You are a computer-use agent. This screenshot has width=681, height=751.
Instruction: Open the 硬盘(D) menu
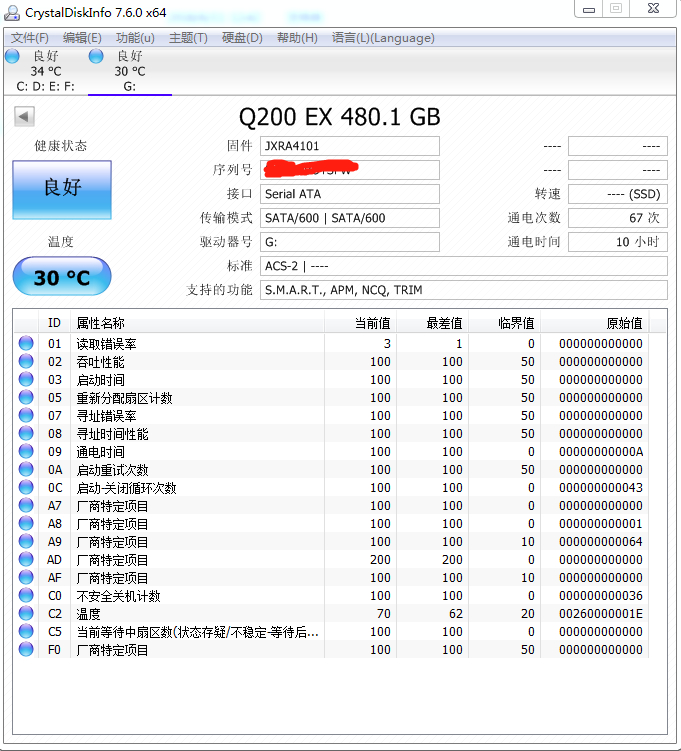pyautogui.click(x=242, y=38)
